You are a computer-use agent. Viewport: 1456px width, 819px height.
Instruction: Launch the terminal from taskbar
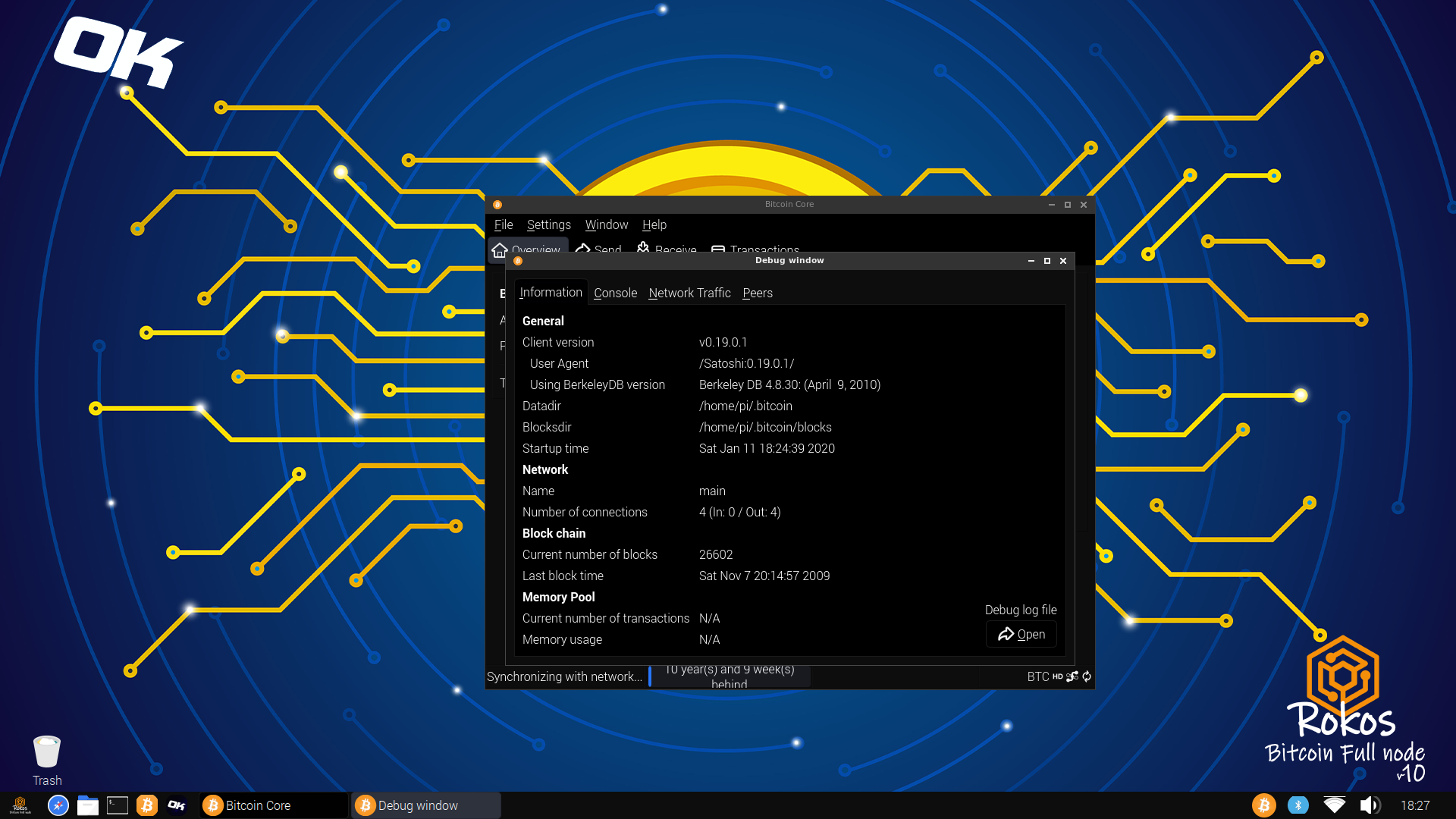tap(118, 805)
